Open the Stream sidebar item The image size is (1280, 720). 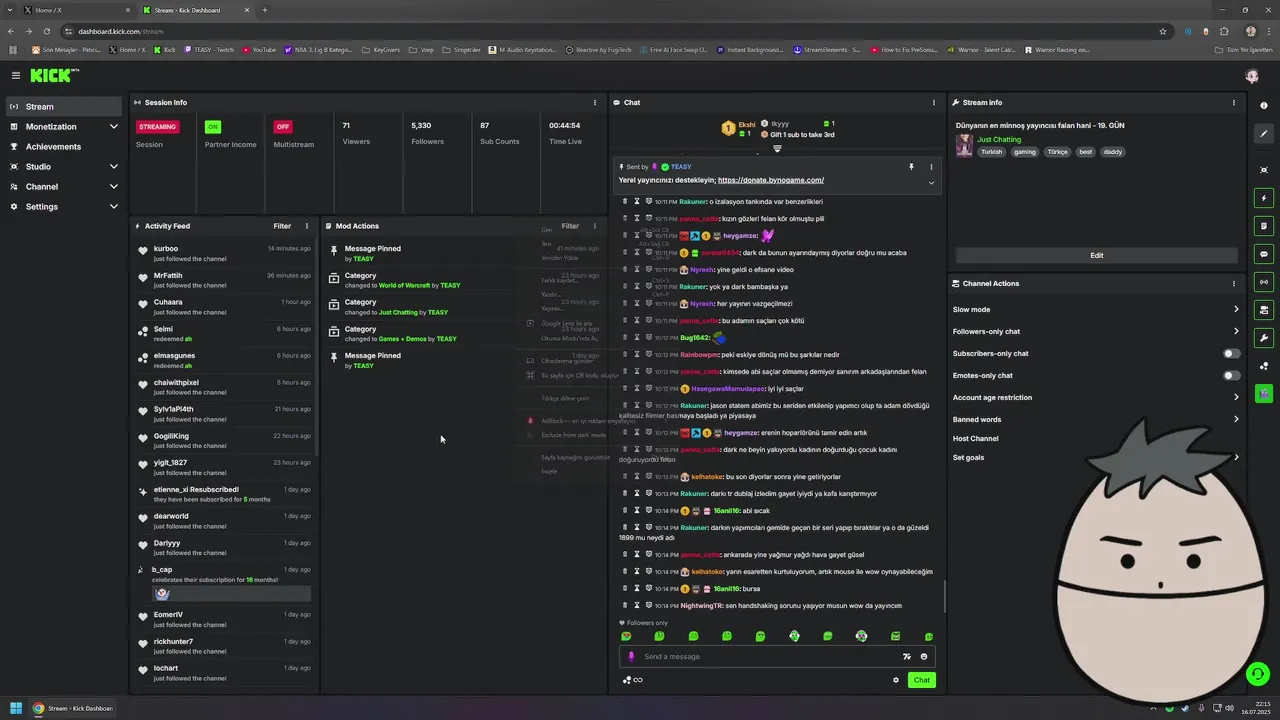tap(64, 107)
